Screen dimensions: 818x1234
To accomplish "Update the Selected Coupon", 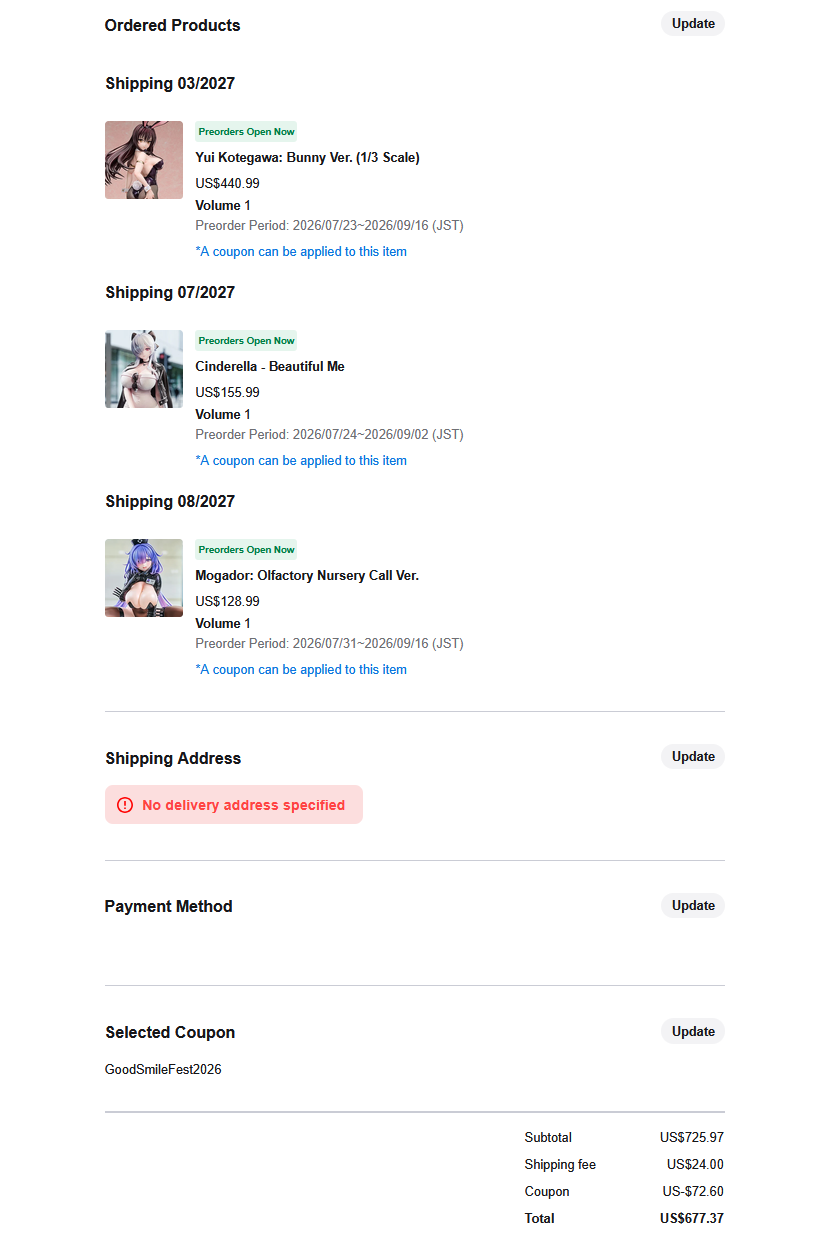I will [693, 1032].
